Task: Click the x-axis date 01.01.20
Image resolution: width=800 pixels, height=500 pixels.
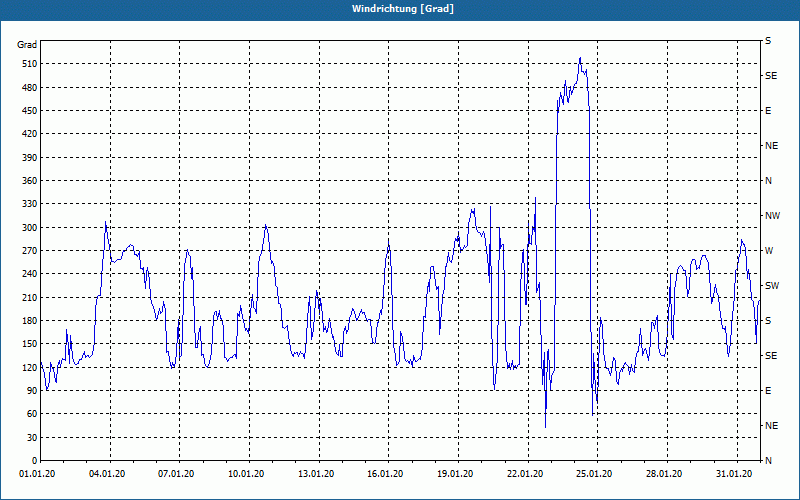Action: click(37, 474)
